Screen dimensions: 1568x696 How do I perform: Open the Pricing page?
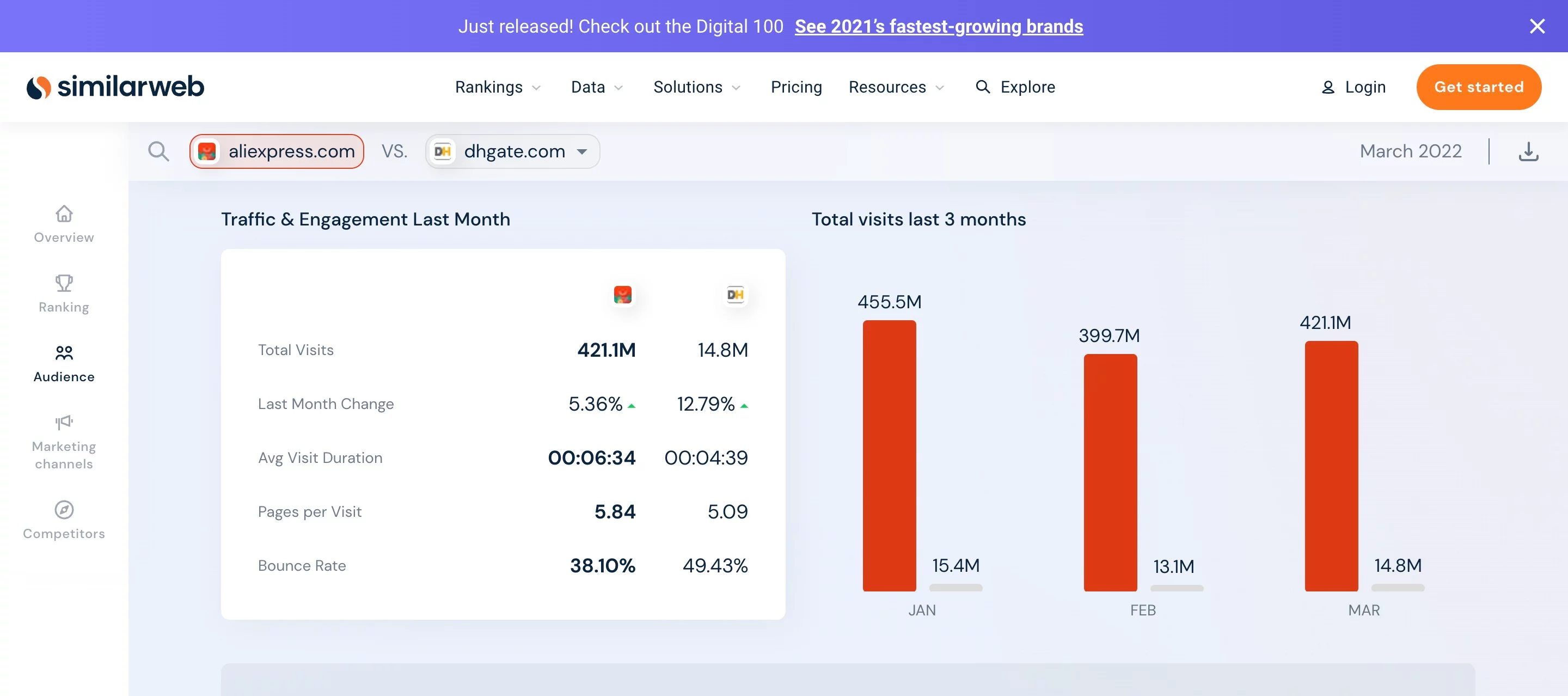pos(796,87)
